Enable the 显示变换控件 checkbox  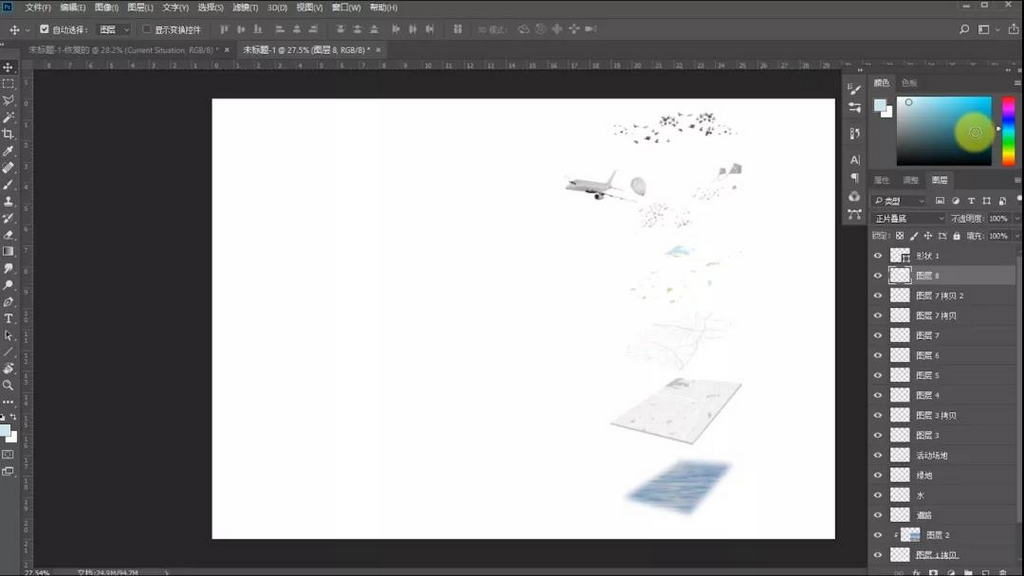[x=147, y=30]
